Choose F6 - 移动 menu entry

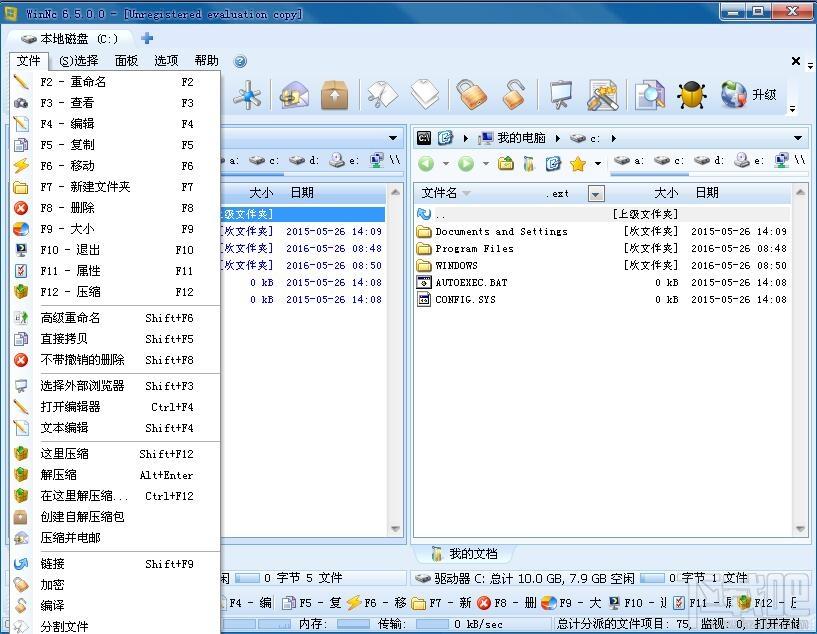pos(115,166)
